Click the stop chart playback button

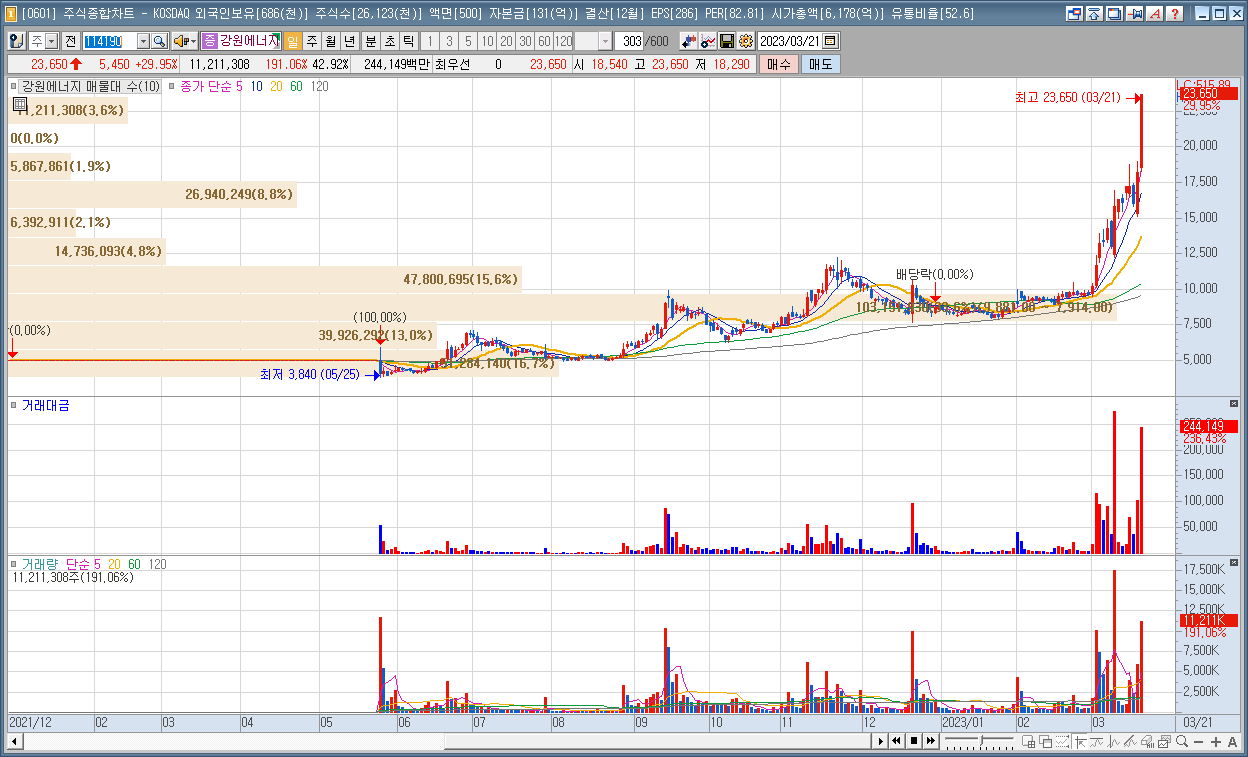point(914,741)
